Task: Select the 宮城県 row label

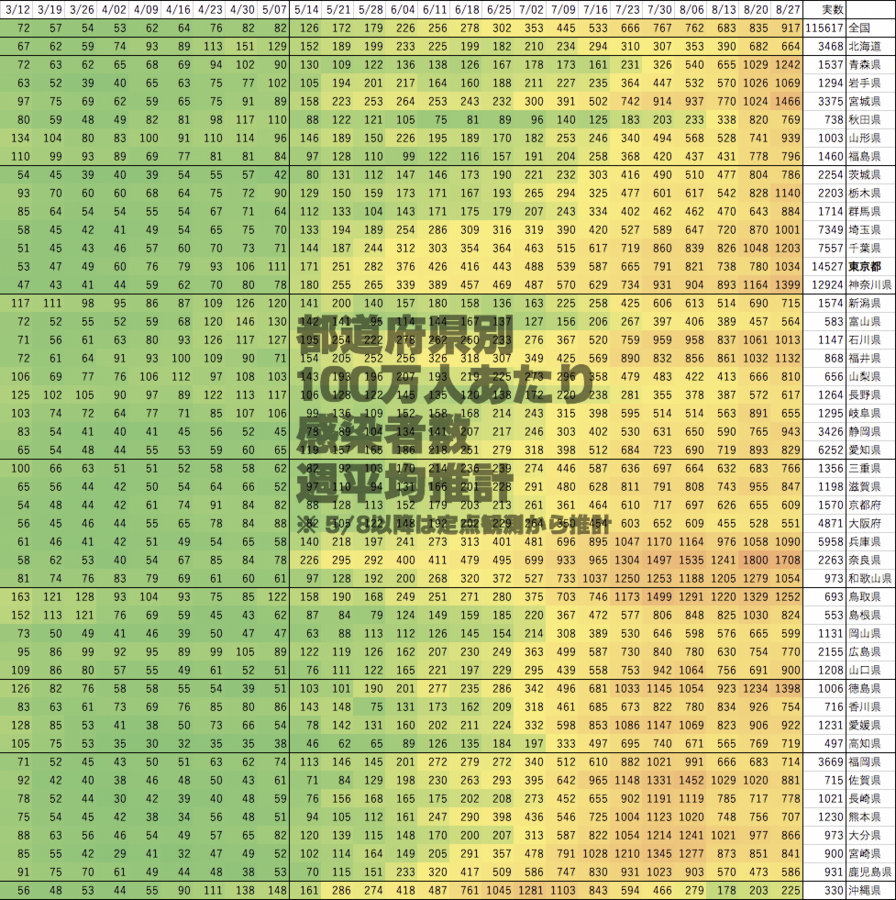Action: pos(864,101)
